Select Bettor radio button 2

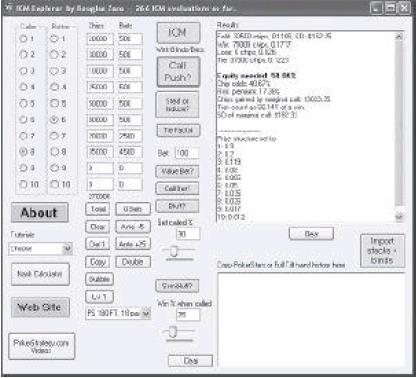tap(54, 54)
